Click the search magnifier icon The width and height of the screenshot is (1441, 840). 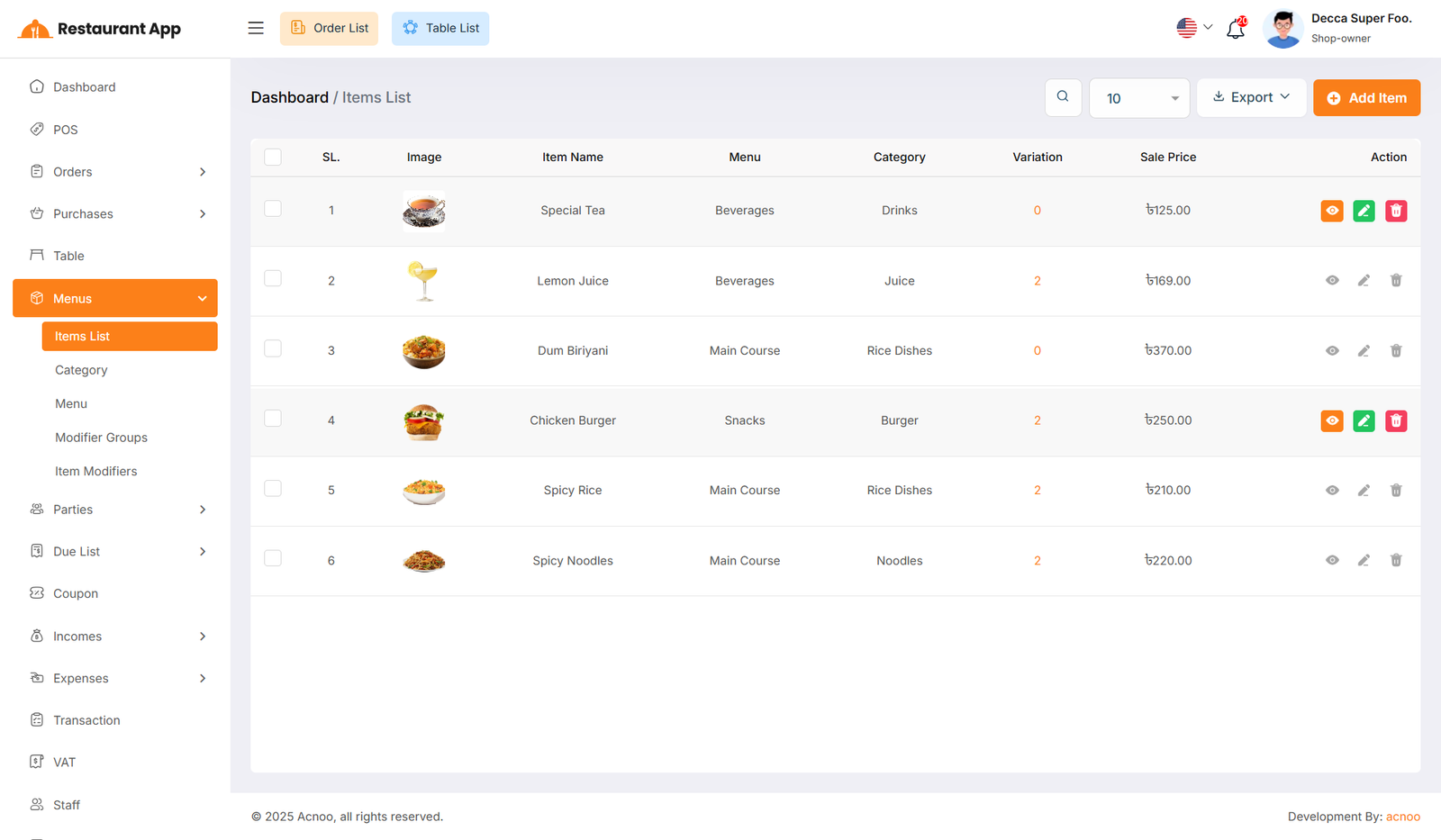click(1063, 97)
